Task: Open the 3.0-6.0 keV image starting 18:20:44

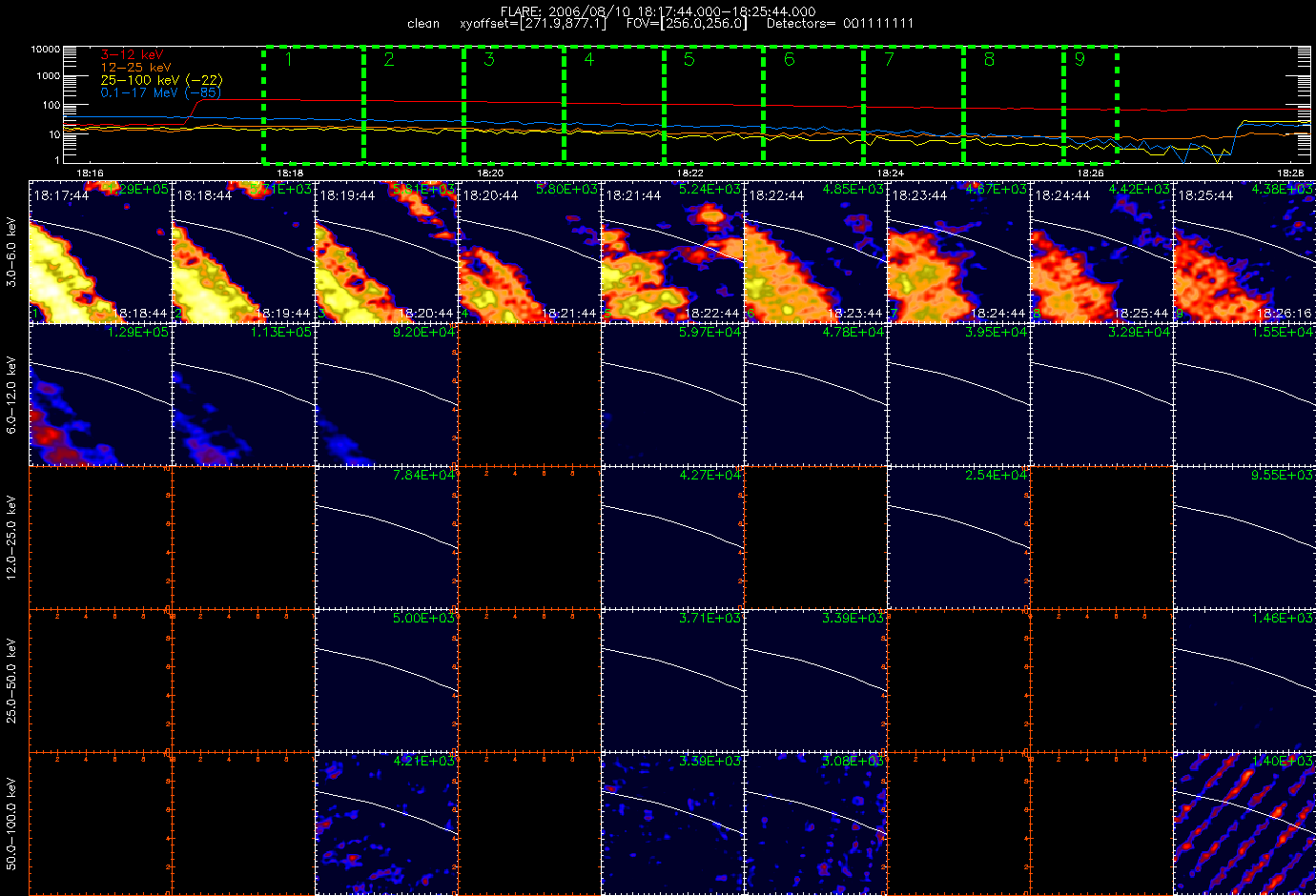Action: click(x=529, y=252)
